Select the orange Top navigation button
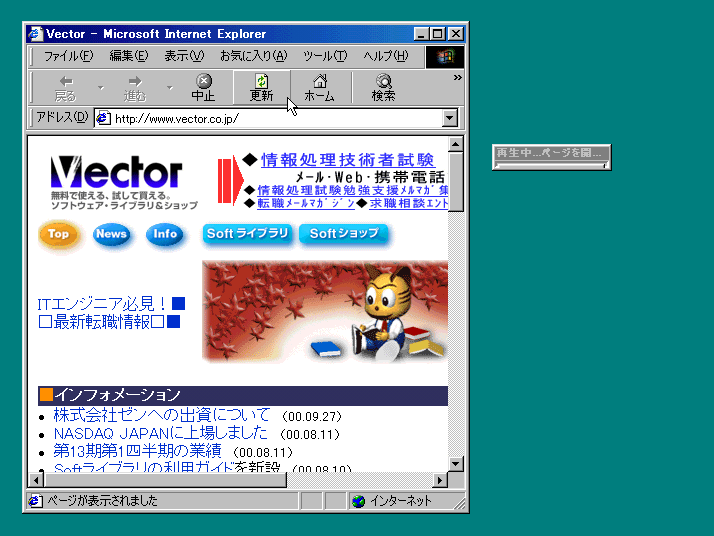This screenshot has height=536, width=714. (x=59, y=235)
